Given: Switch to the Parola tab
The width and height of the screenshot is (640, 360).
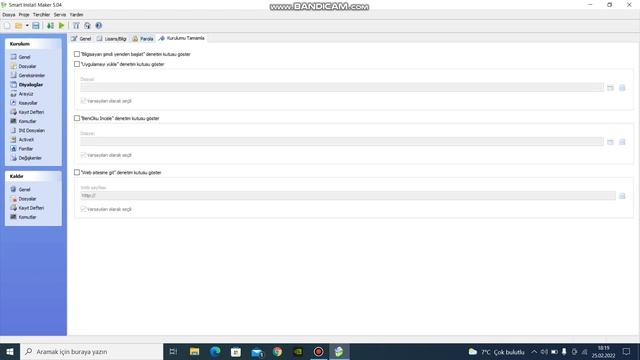Looking at the screenshot, I should [143, 38].
